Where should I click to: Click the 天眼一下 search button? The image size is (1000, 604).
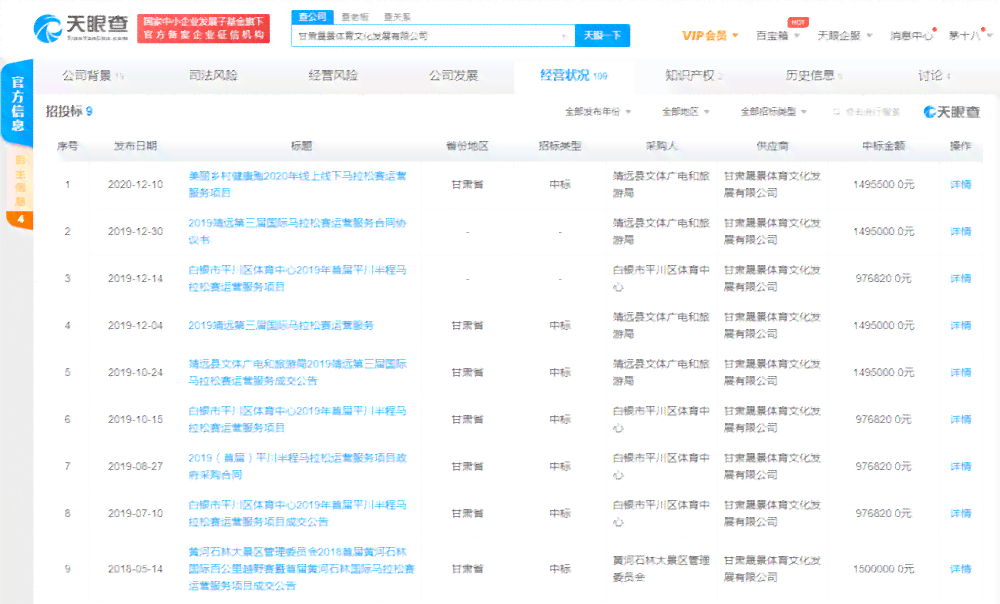(x=602, y=36)
